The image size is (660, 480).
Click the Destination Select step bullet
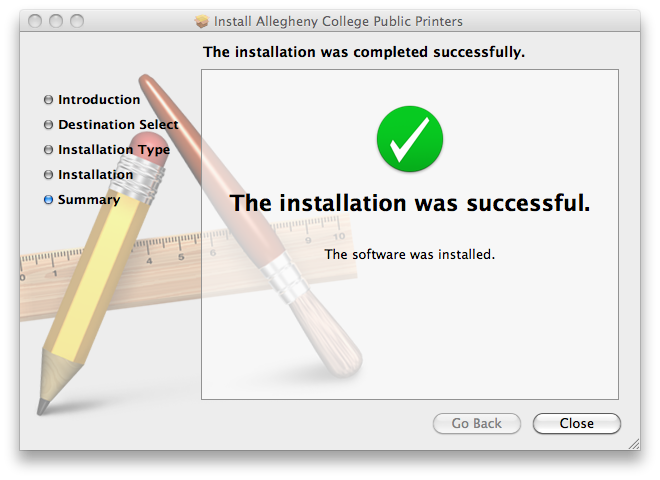tap(48, 125)
